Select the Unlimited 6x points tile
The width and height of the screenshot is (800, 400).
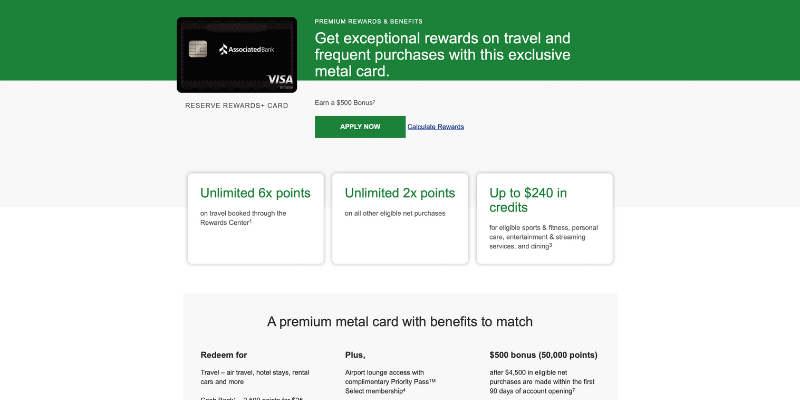(x=255, y=218)
